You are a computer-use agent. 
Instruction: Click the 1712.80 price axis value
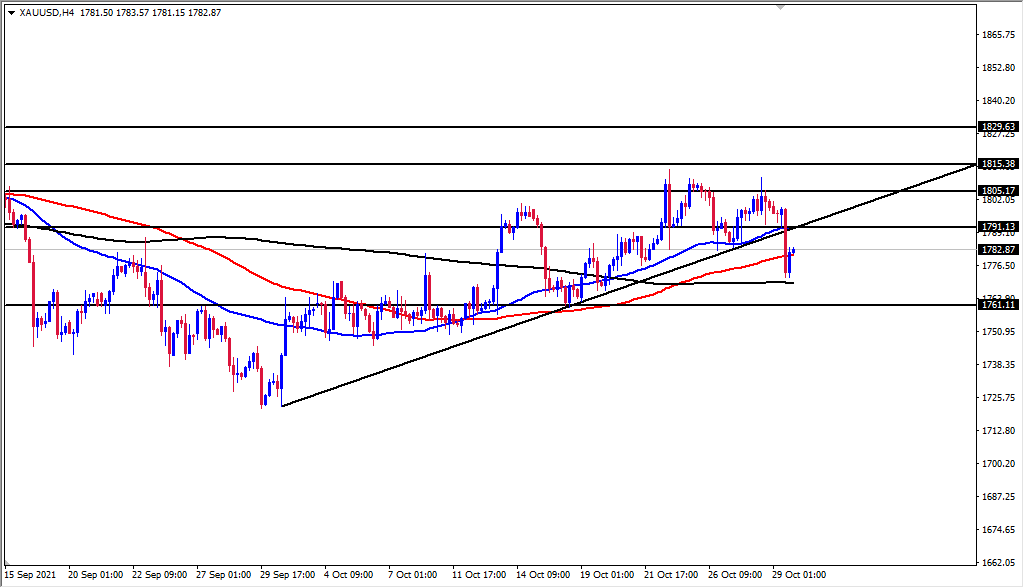coord(999,431)
